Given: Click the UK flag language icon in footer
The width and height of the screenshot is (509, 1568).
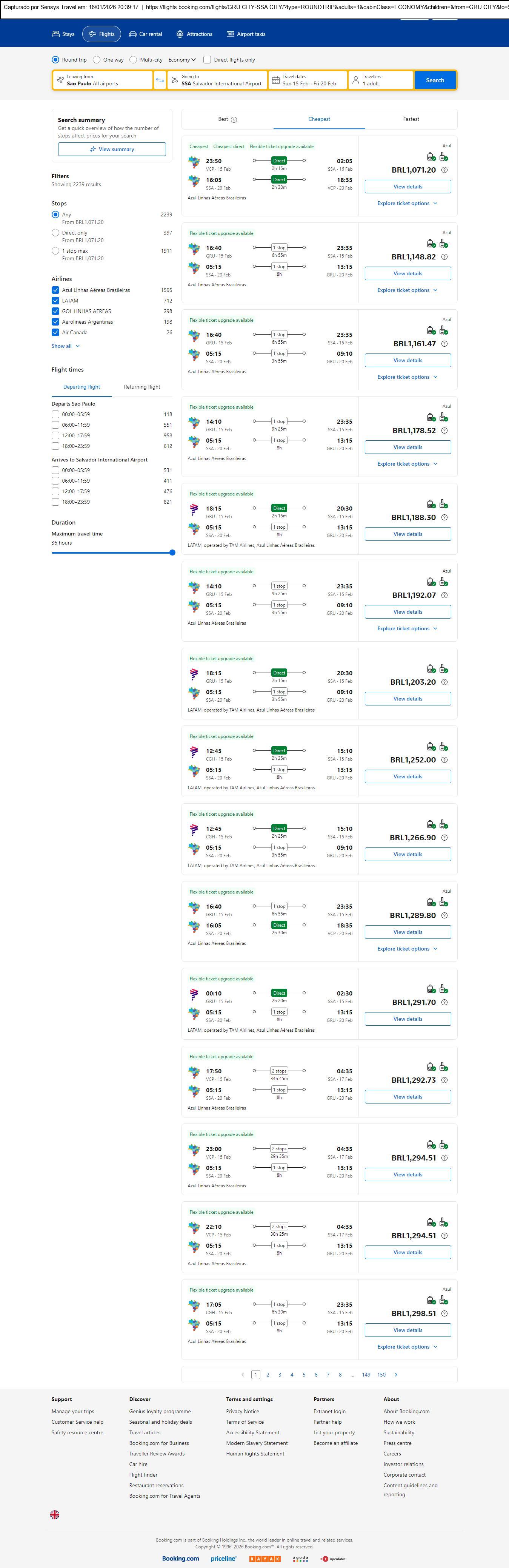Looking at the screenshot, I should pos(55,1514).
